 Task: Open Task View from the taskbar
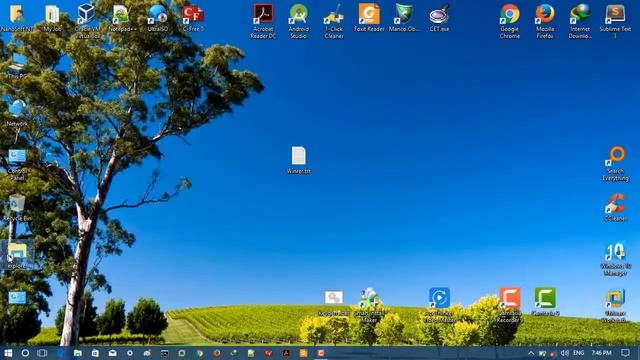[x=42, y=353]
